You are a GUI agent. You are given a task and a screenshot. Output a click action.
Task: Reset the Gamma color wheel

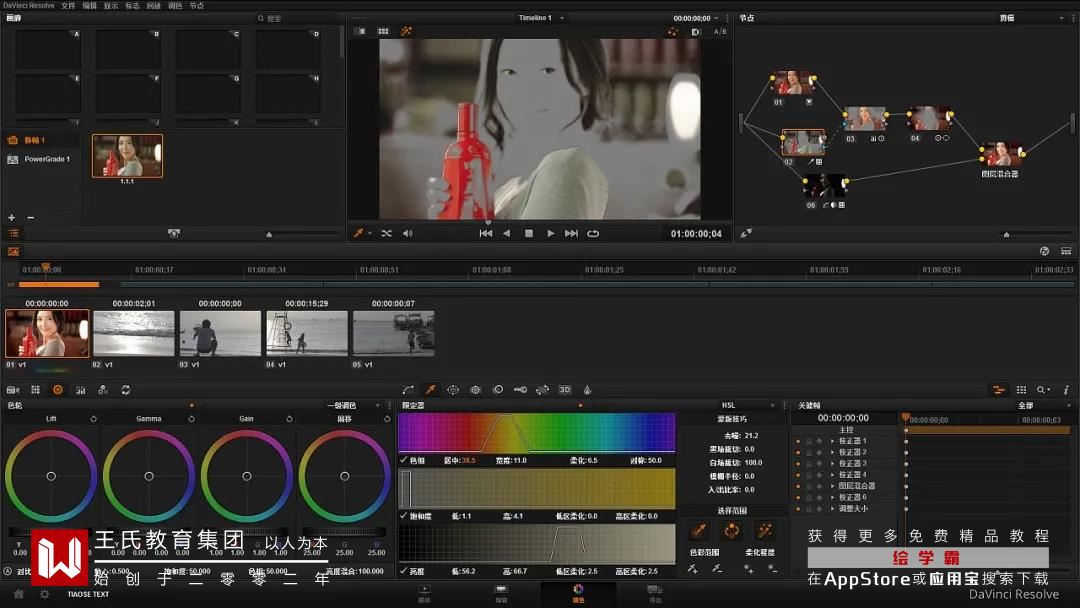191,419
